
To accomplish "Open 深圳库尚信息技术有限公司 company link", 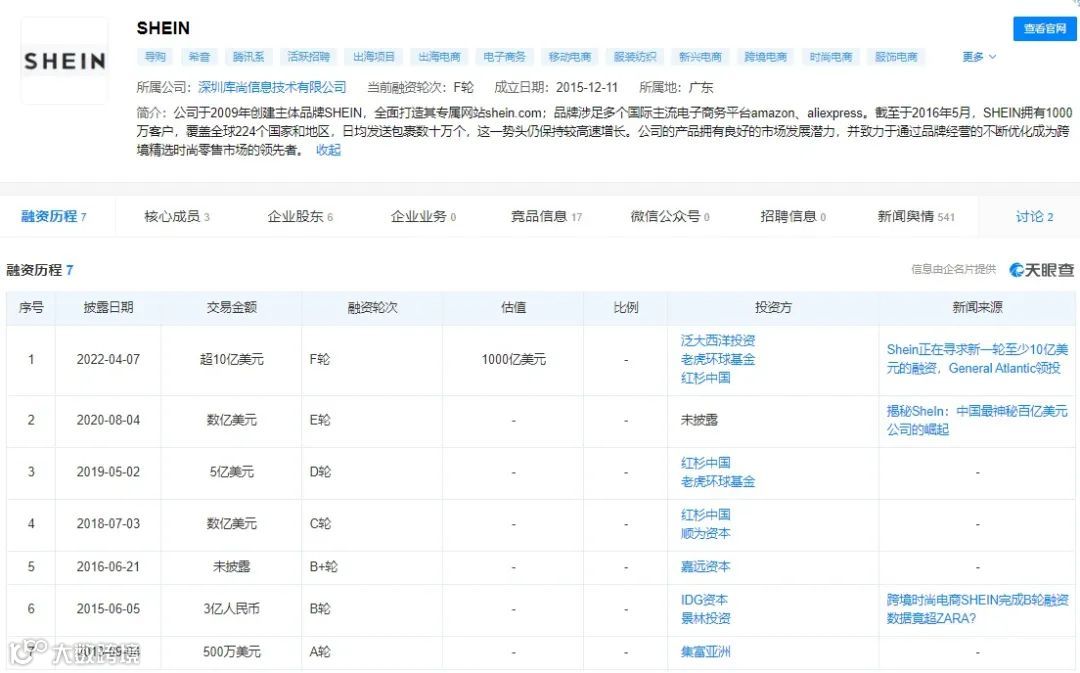I will (272, 87).
